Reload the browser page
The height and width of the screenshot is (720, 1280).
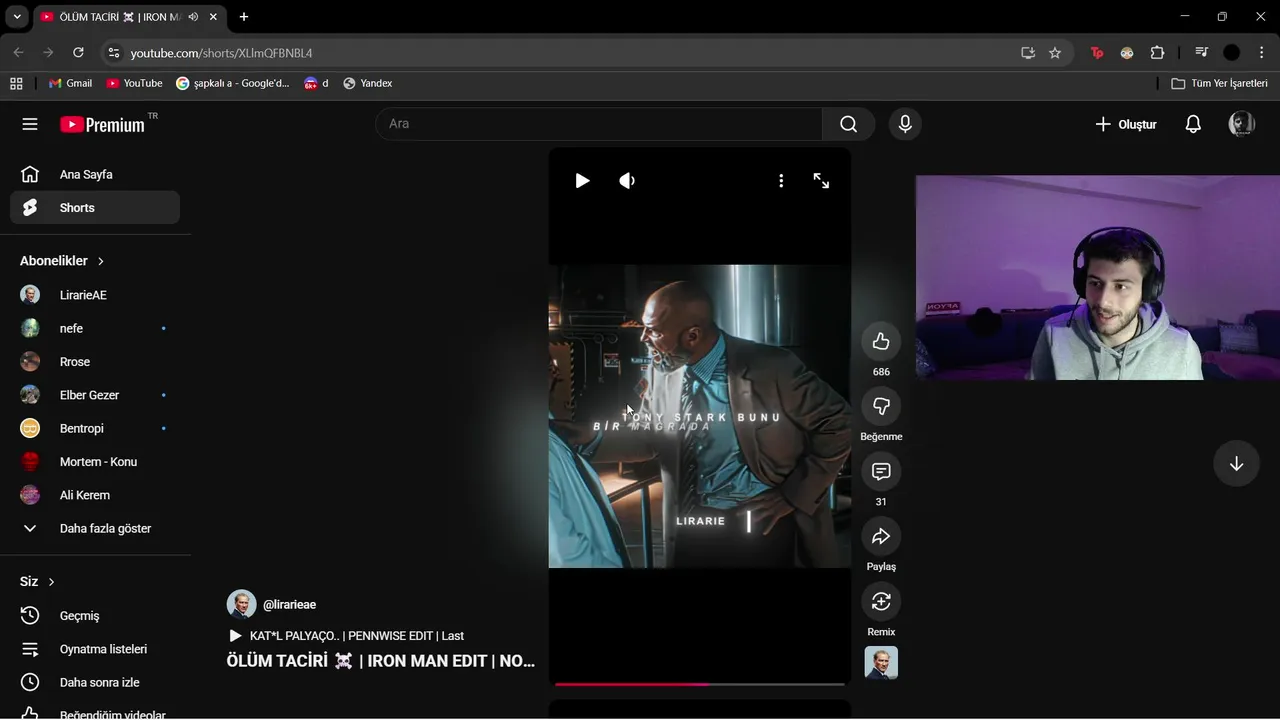coord(78,53)
